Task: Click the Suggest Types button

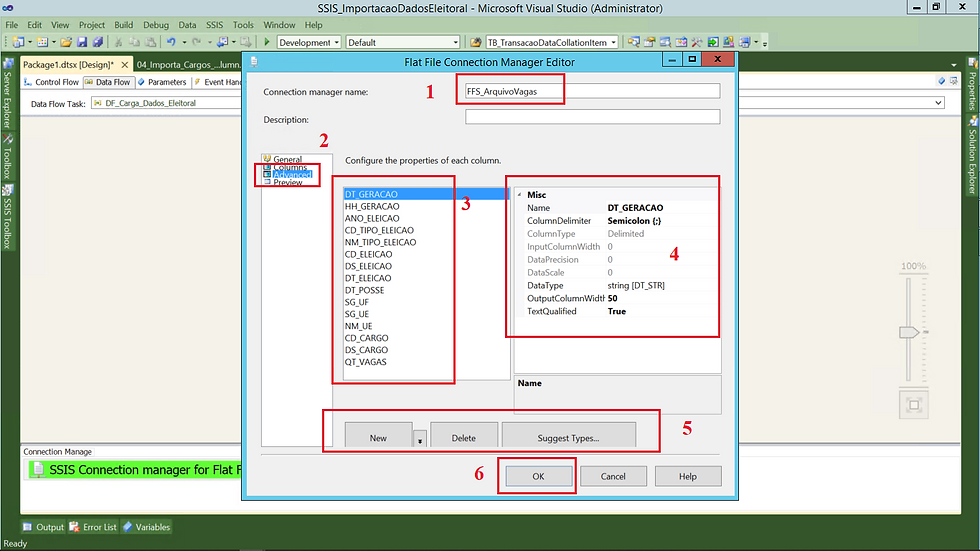Action: (x=569, y=435)
